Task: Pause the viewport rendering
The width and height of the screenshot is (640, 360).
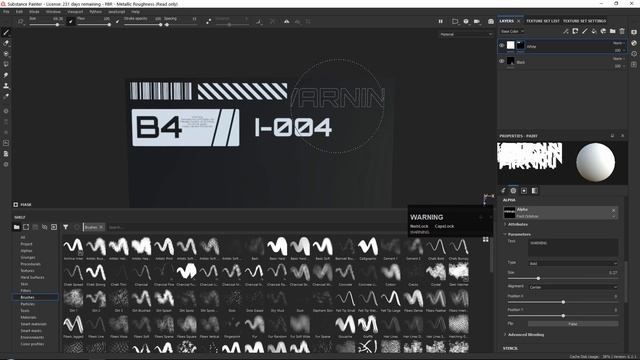Action: (440, 21)
